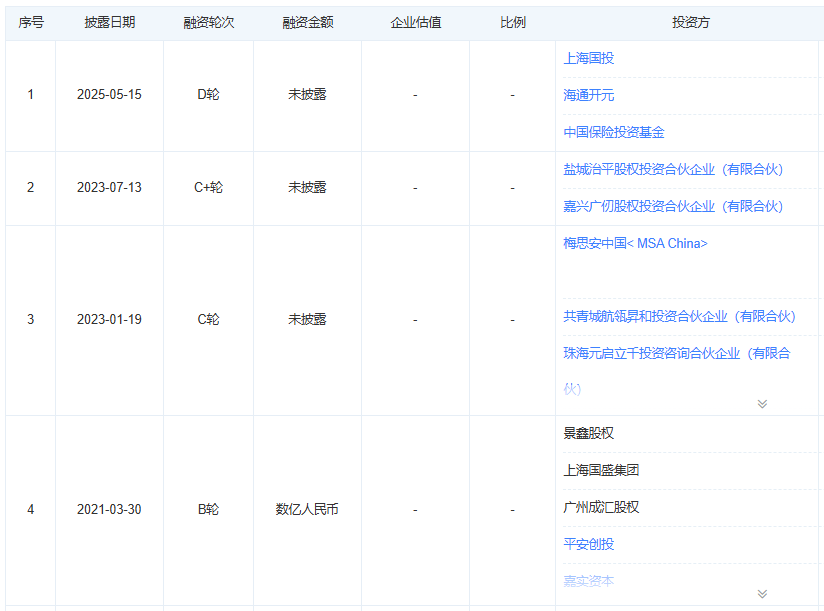Open the 上海国投 investor link
Screen dimensions: 824x611
589,58
